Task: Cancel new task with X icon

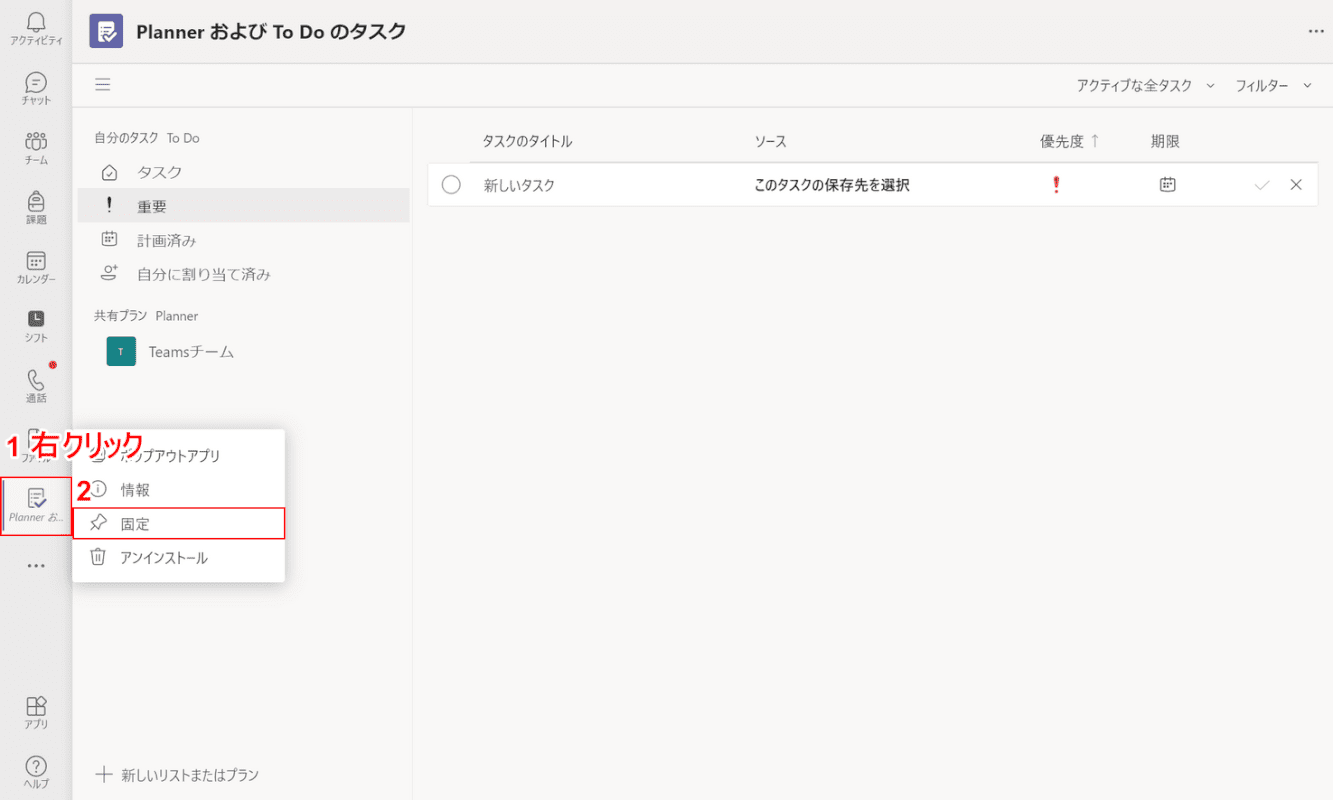Action: click(x=1296, y=185)
